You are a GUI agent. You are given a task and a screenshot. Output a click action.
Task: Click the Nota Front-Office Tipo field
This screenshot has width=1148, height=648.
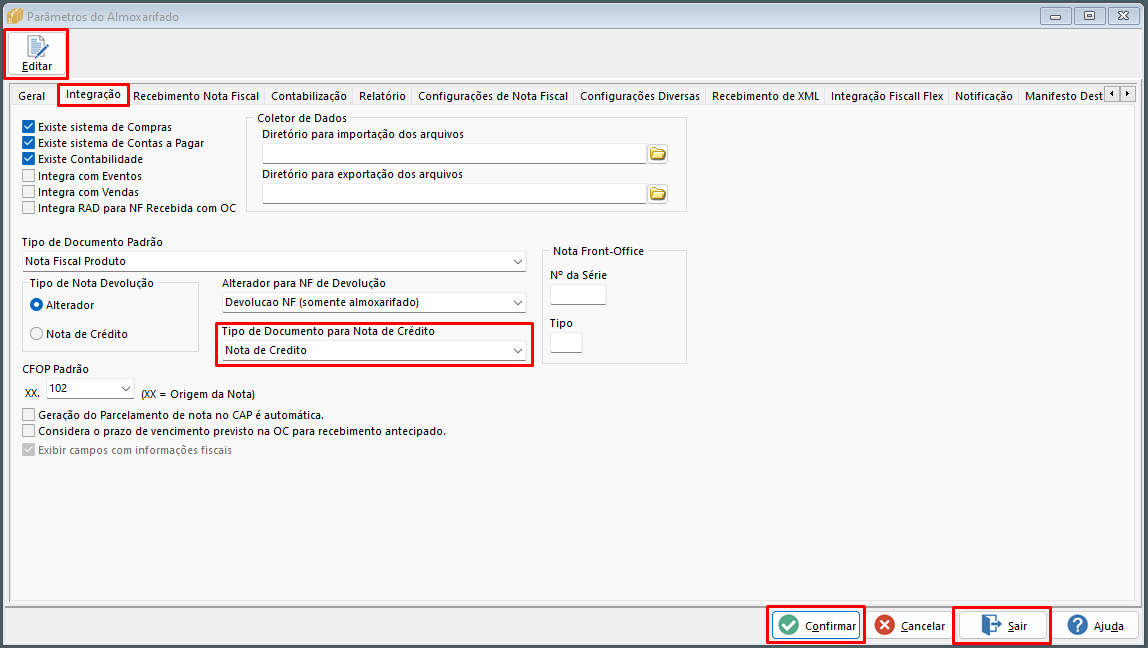(567, 343)
